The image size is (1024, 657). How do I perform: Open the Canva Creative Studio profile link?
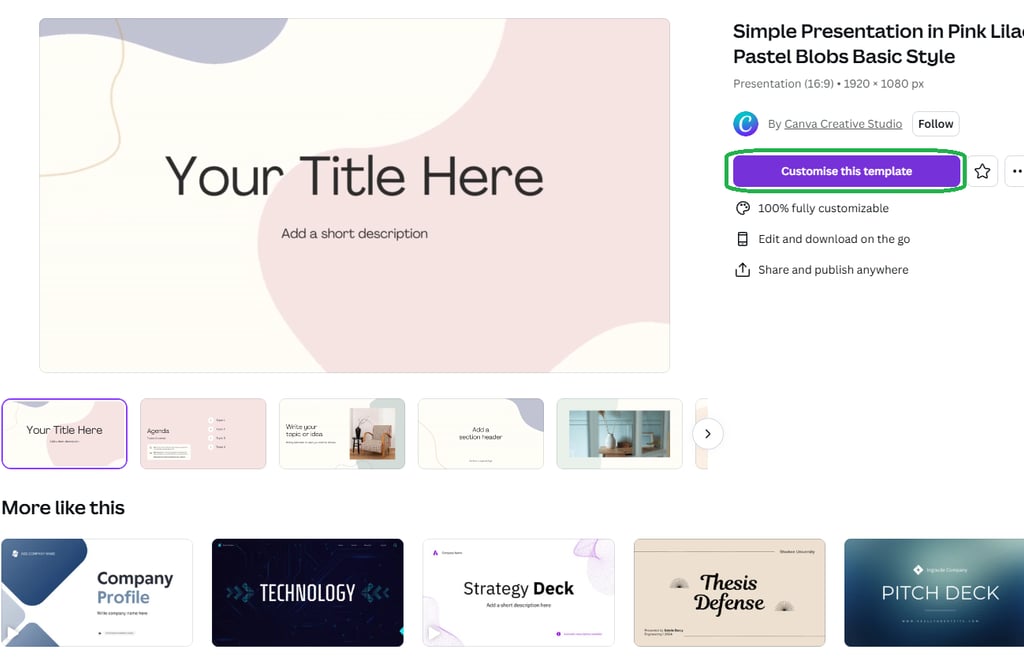[842, 123]
